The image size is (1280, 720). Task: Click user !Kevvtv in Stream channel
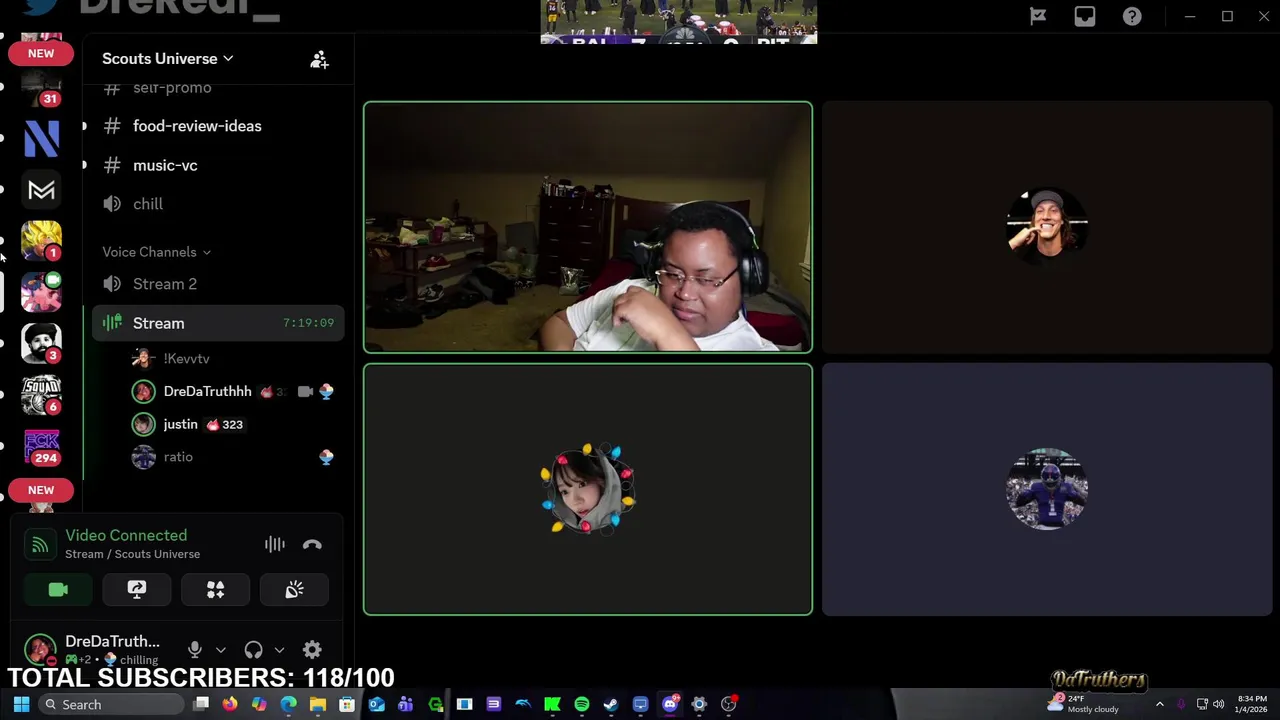(186, 358)
